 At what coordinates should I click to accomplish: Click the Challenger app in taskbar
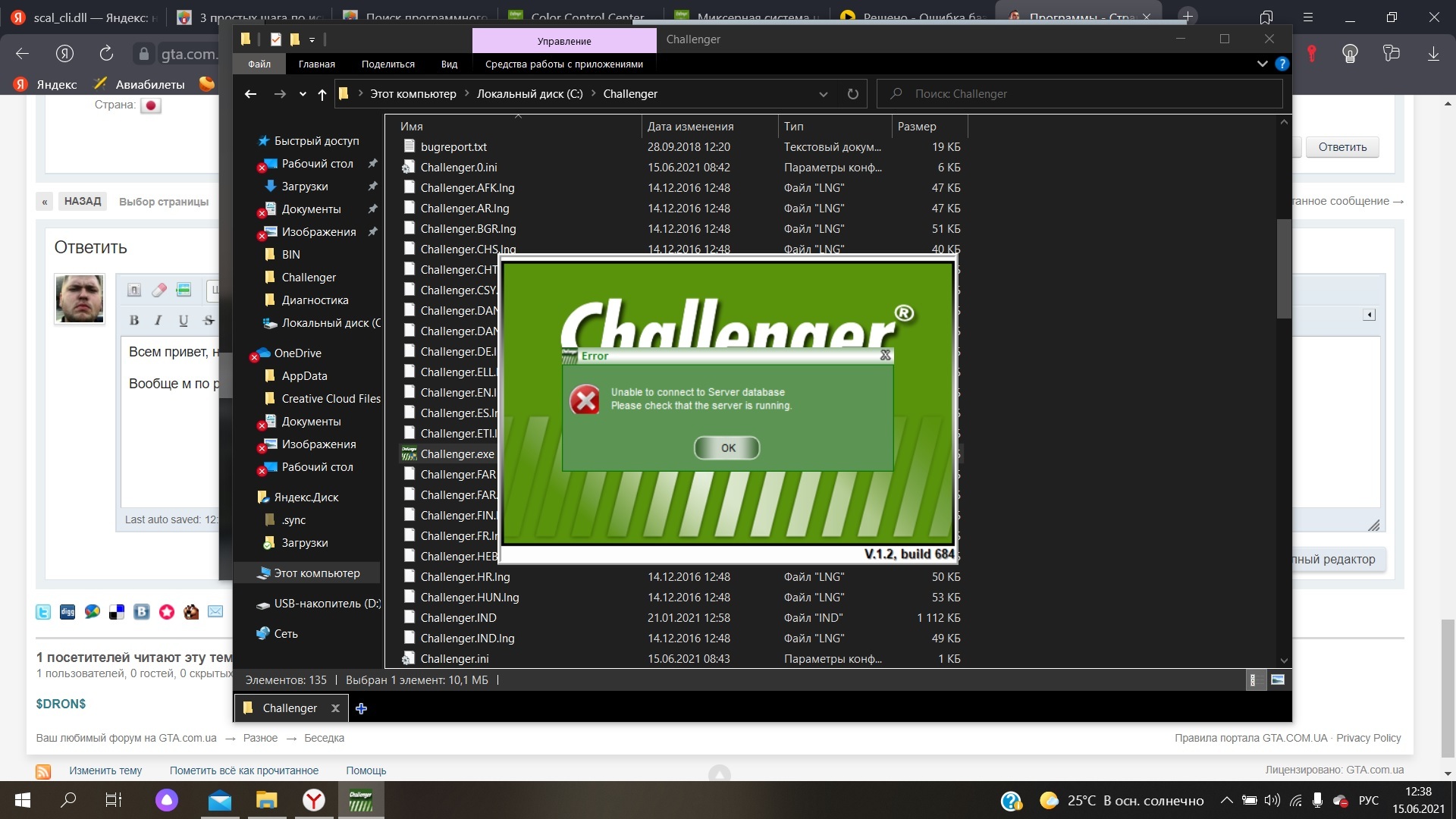point(361,800)
